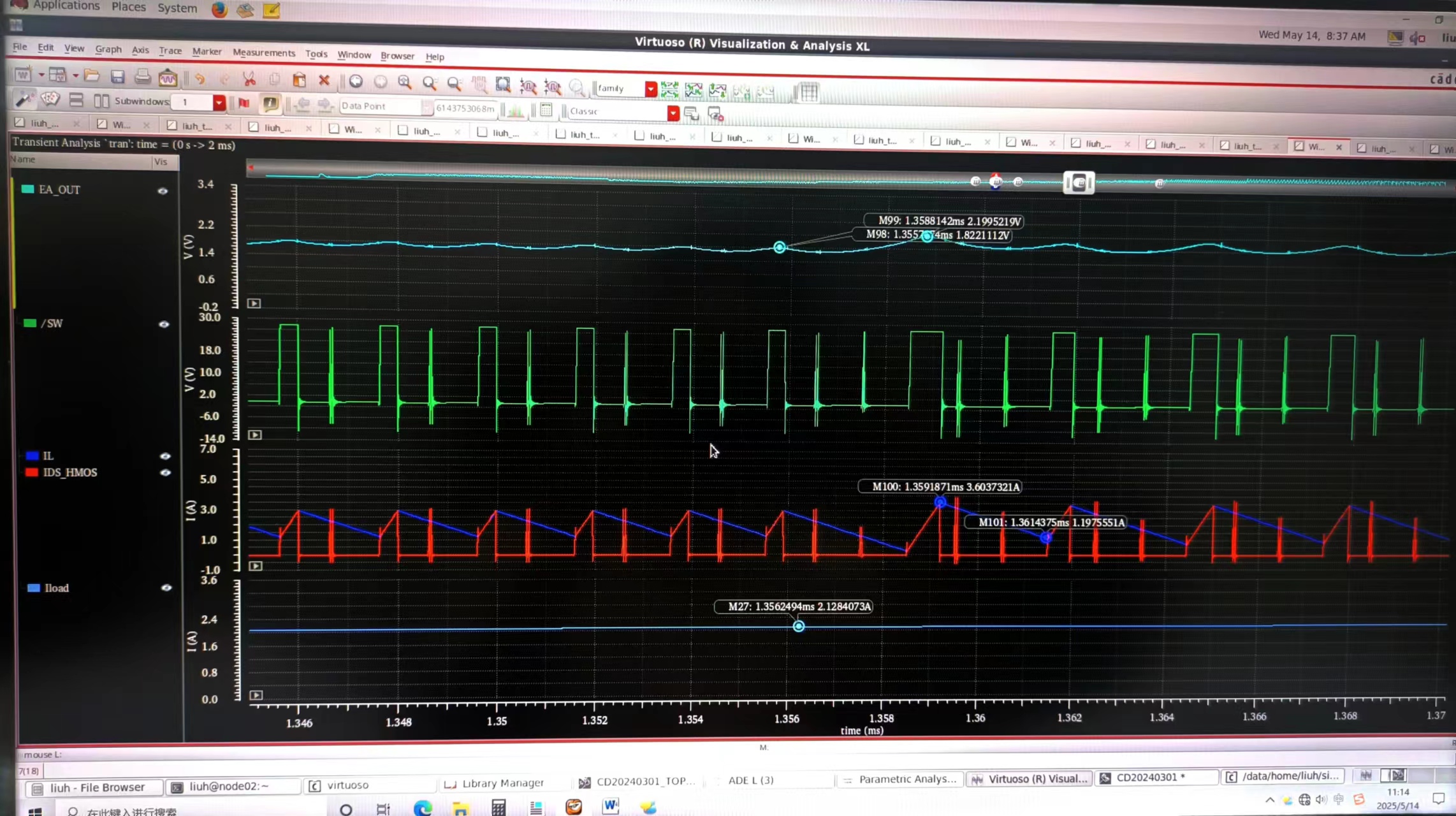Click the red Delete X icon

[x=324, y=80]
